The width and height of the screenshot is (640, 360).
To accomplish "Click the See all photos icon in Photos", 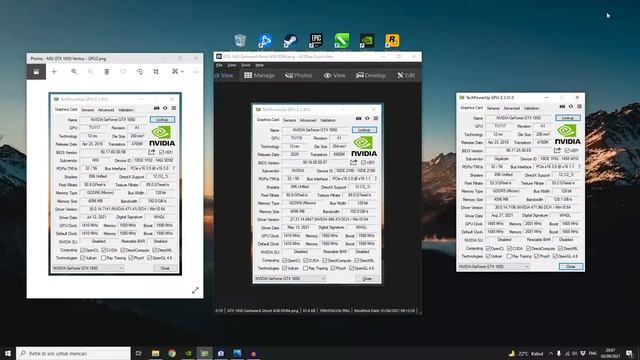I will [36, 72].
